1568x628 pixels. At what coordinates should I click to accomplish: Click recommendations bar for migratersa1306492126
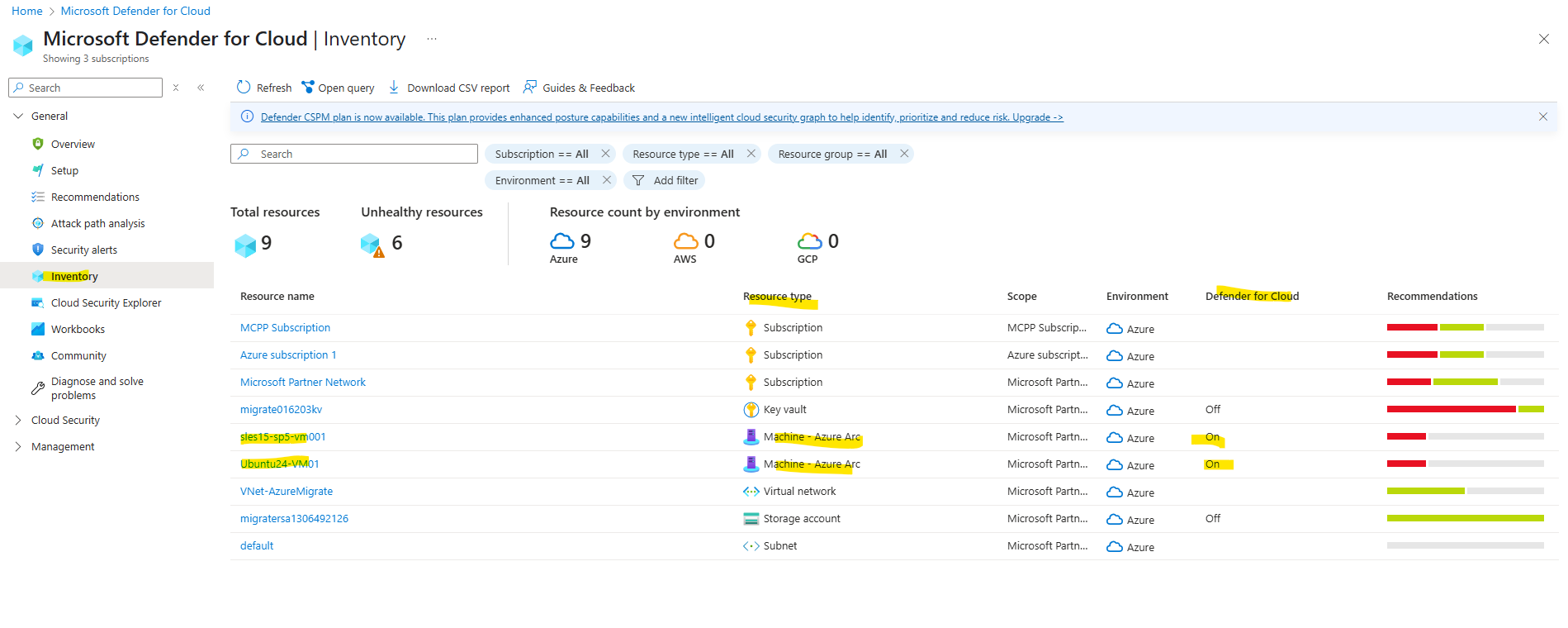pos(1465,518)
